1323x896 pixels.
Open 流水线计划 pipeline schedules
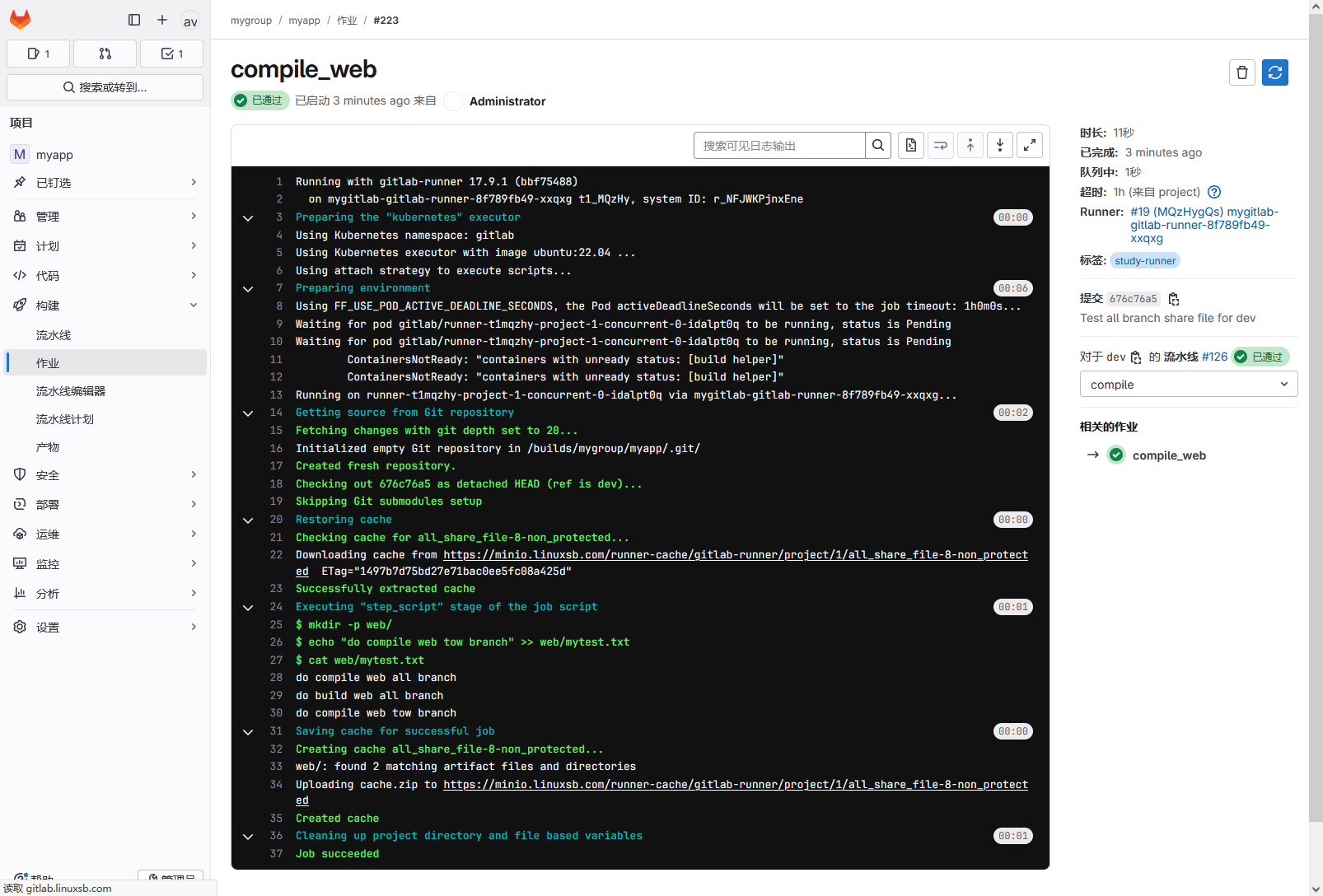point(105,419)
